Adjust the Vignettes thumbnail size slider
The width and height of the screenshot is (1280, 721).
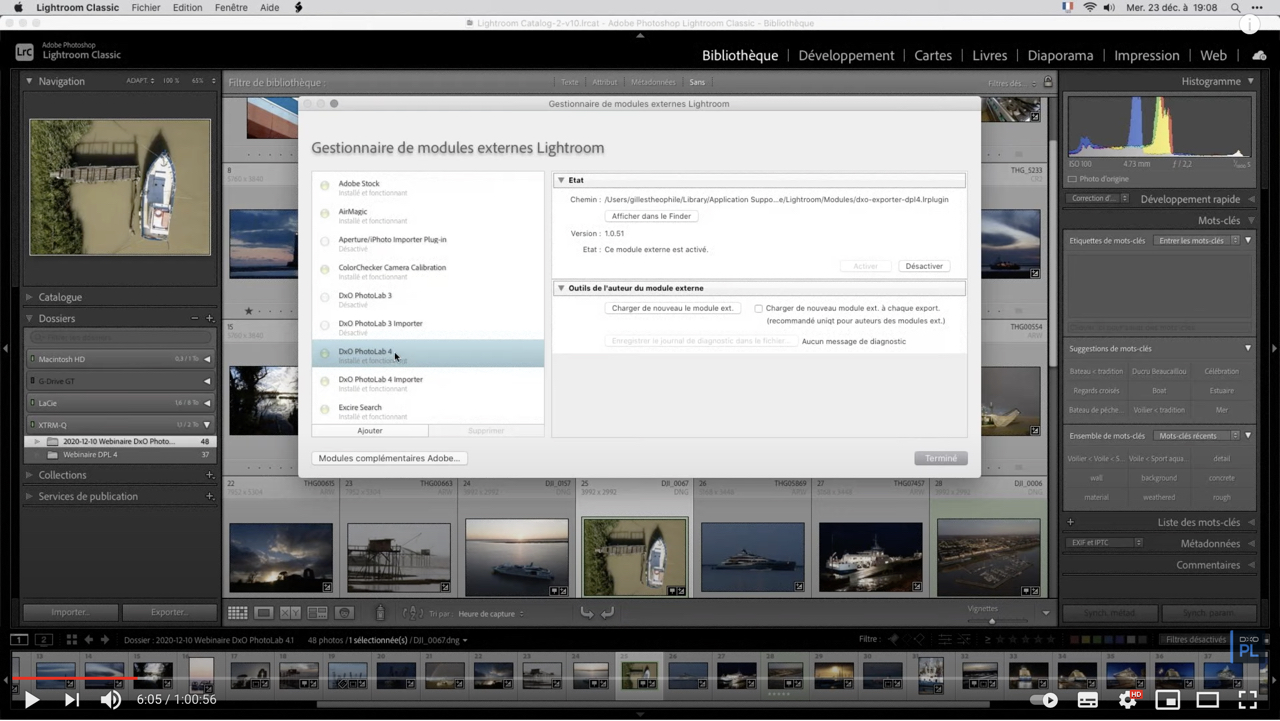(x=992, y=619)
